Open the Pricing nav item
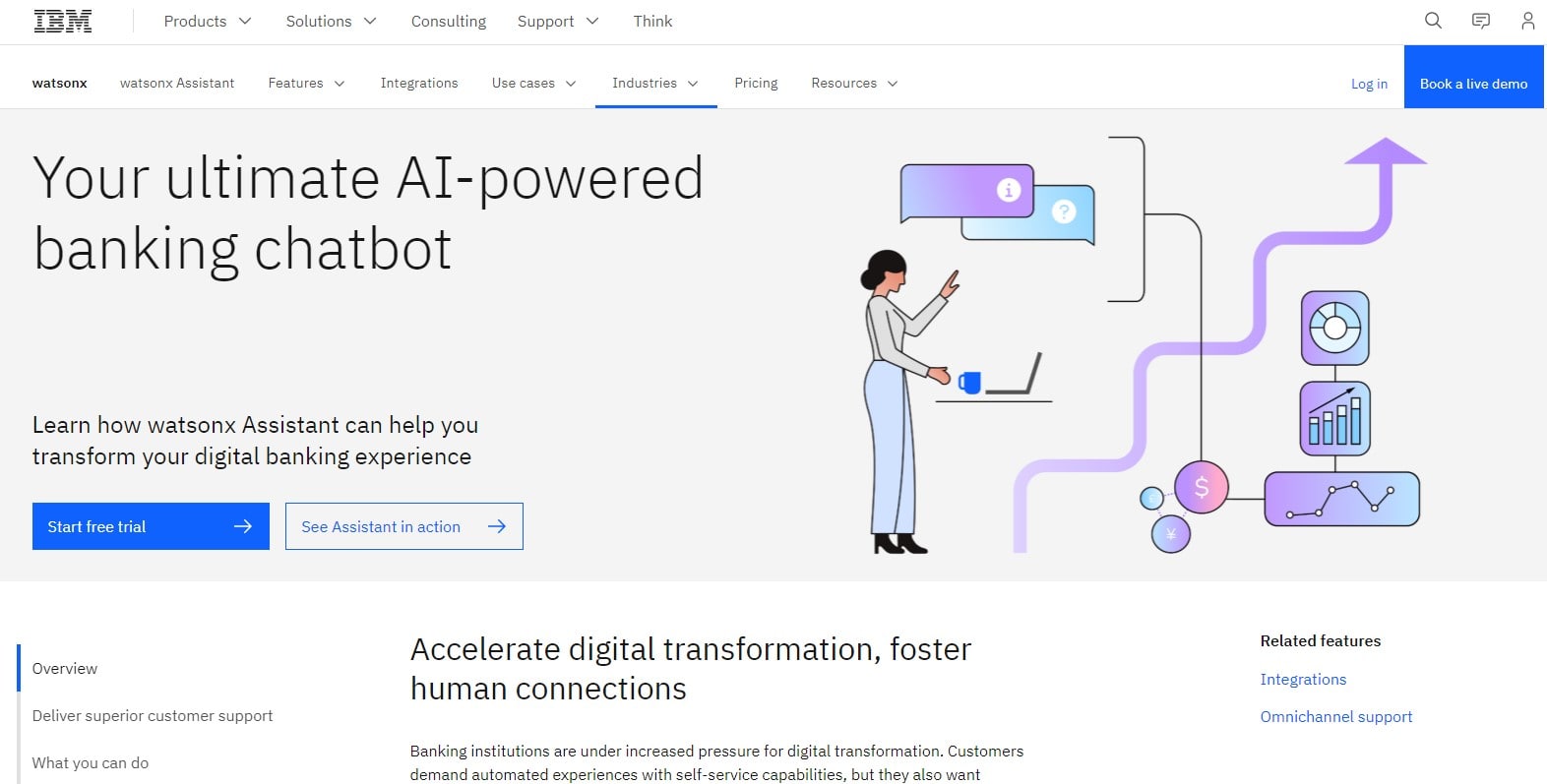Viewport: 1547px width, 784px height. [x=756, y=83]
